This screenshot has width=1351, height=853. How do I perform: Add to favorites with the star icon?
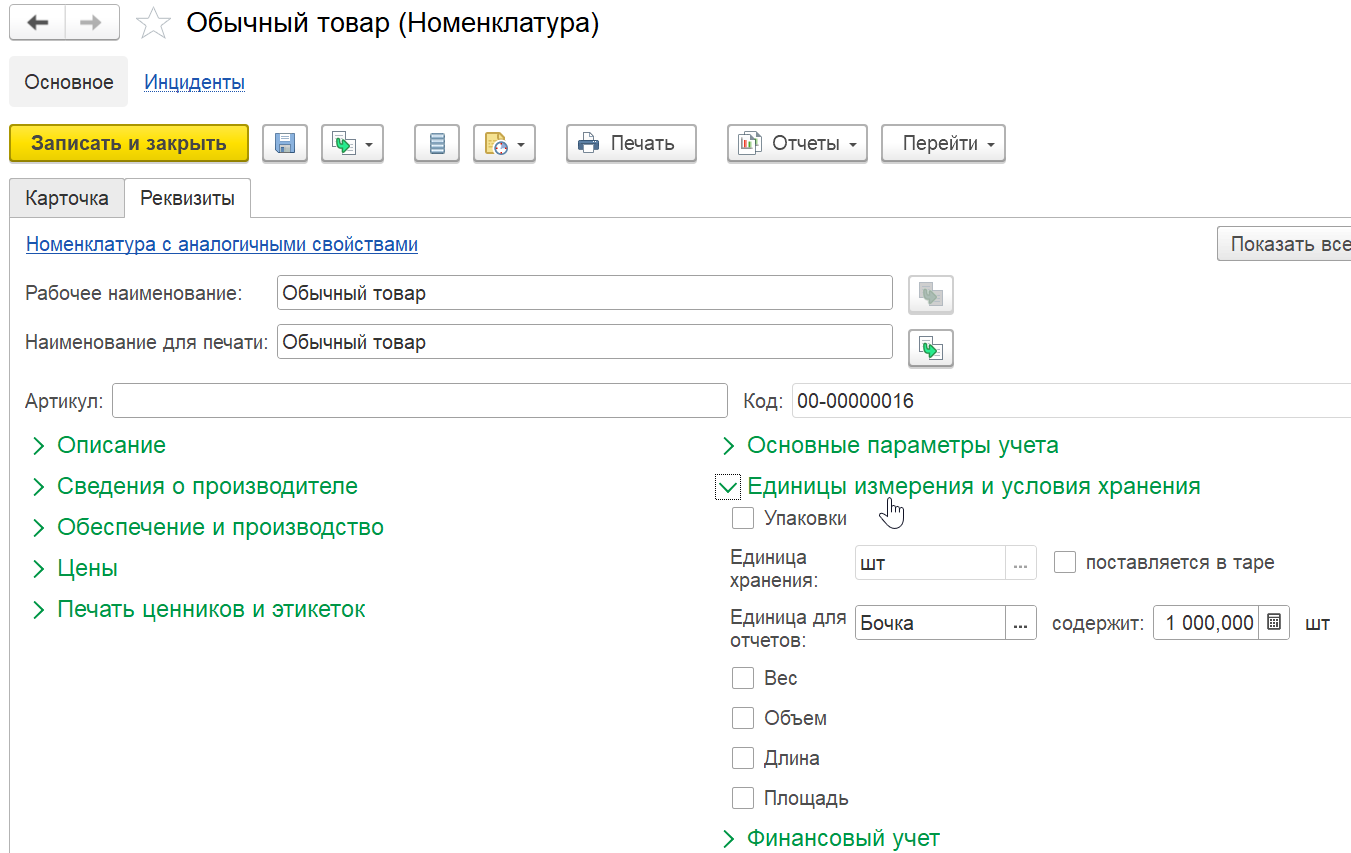(153, 24)
